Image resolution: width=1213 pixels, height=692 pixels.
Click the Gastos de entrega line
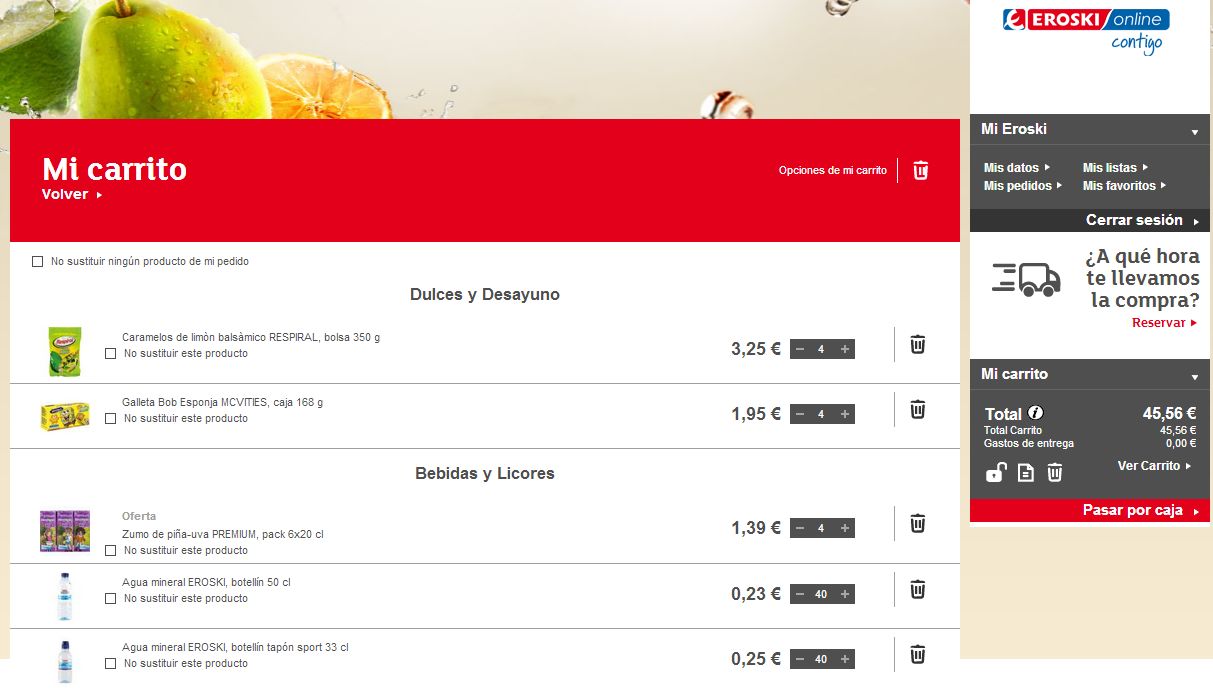[x=1090, y=444]
